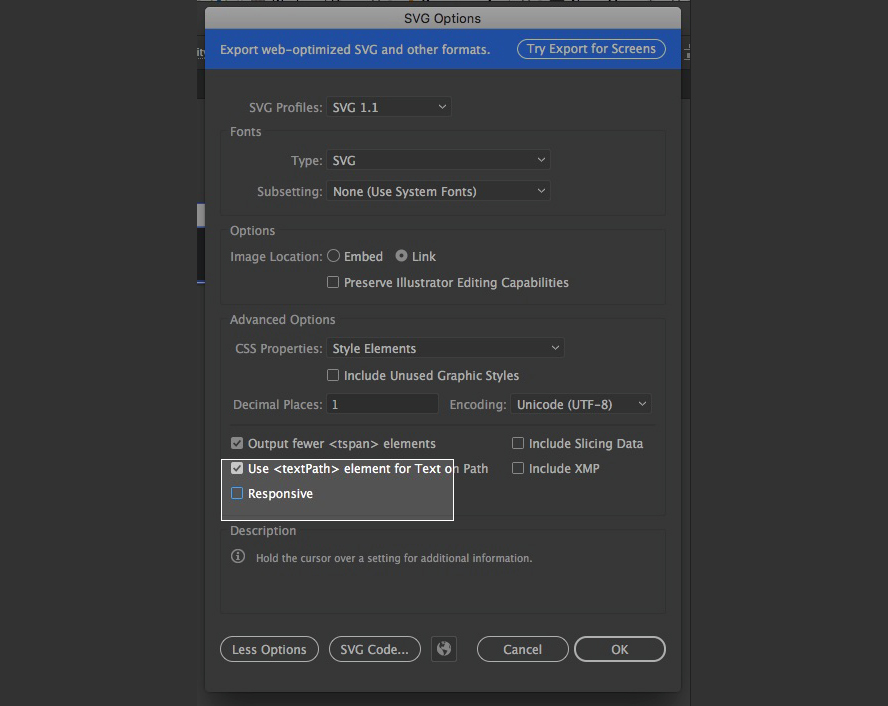
Task: Open the Subsetting dropdown
Action: [438, 191]
